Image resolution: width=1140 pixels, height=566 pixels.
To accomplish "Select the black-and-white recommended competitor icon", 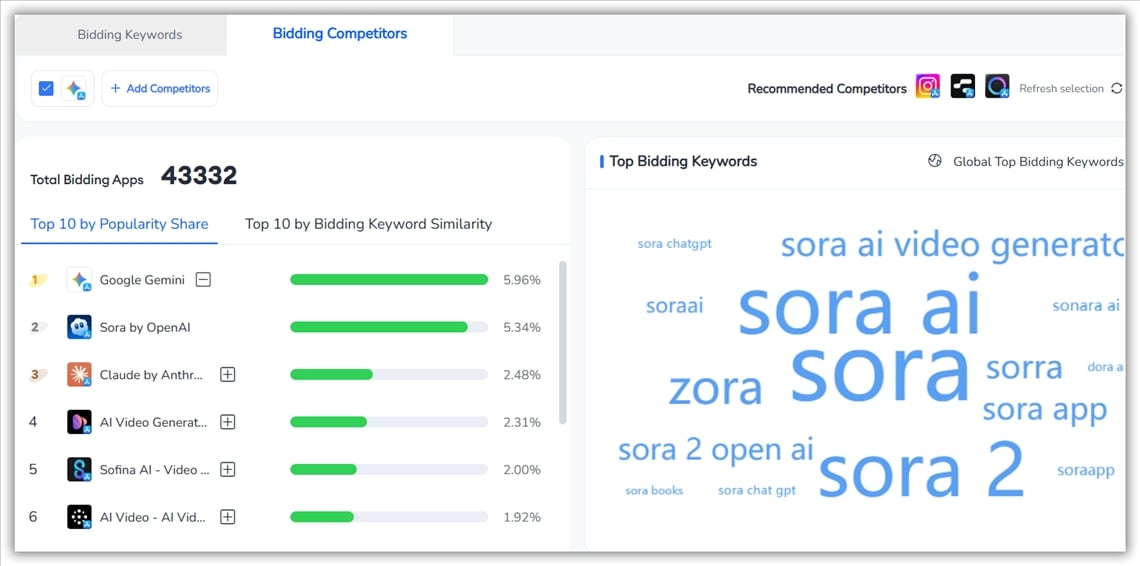I will point(962,87).
